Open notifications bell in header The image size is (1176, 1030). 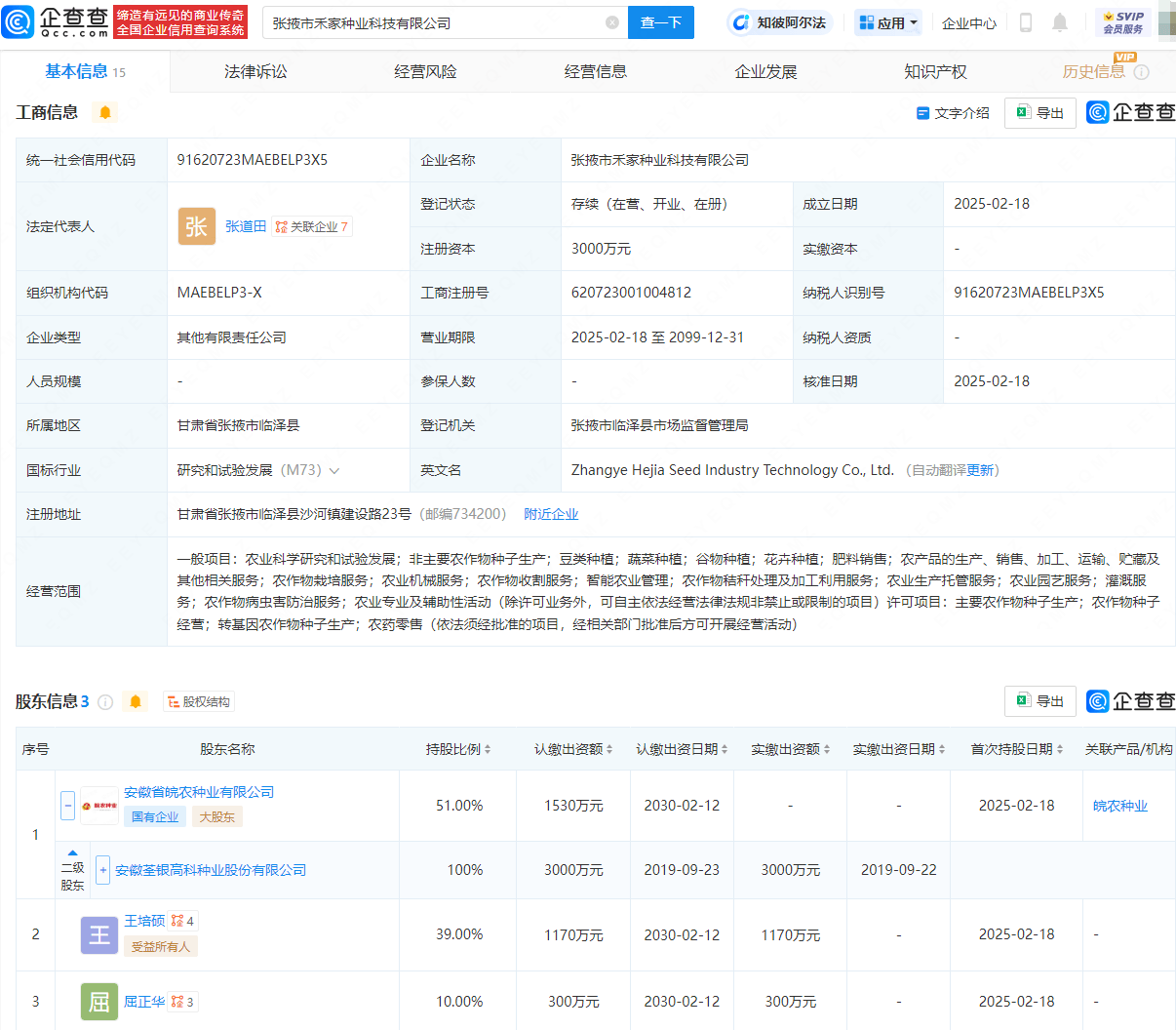point(1060,22)
